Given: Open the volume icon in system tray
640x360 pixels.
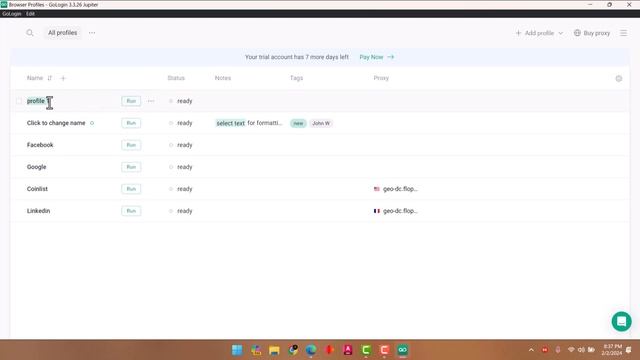Looking at the screenshot, I should pos(581,350).
